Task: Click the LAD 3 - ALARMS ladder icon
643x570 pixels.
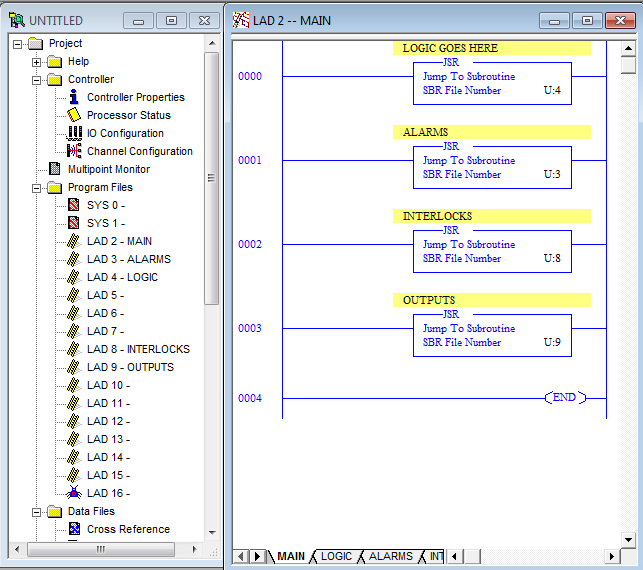Action: point(73,259)
